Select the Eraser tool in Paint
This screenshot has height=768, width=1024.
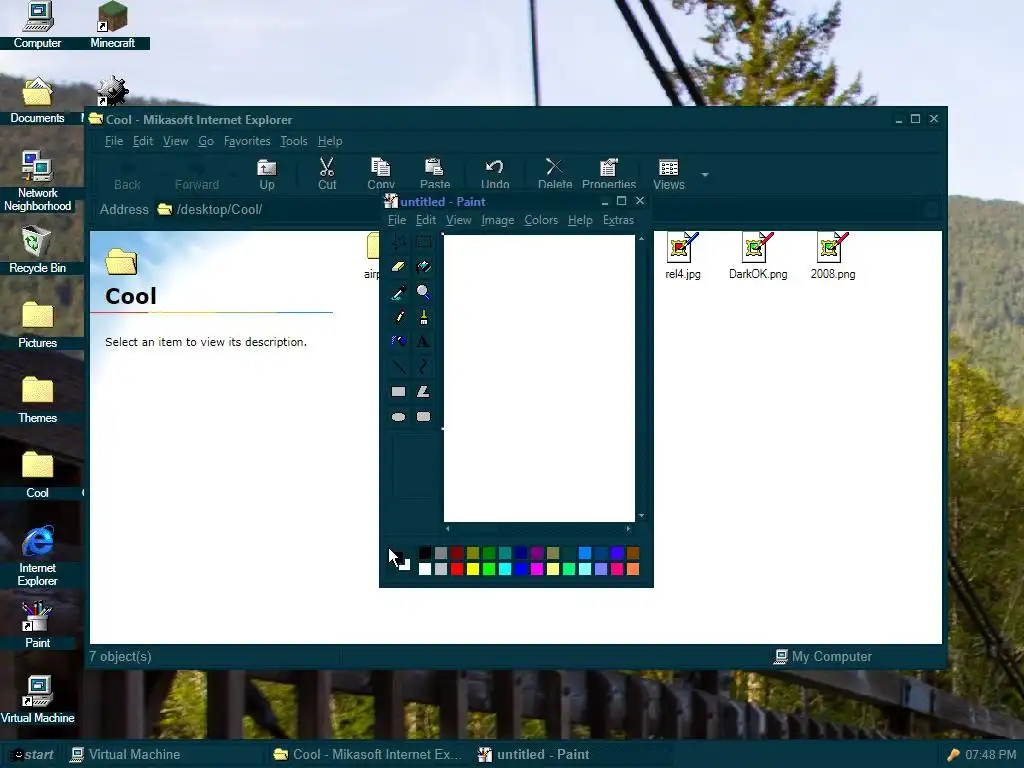(398, 266)
